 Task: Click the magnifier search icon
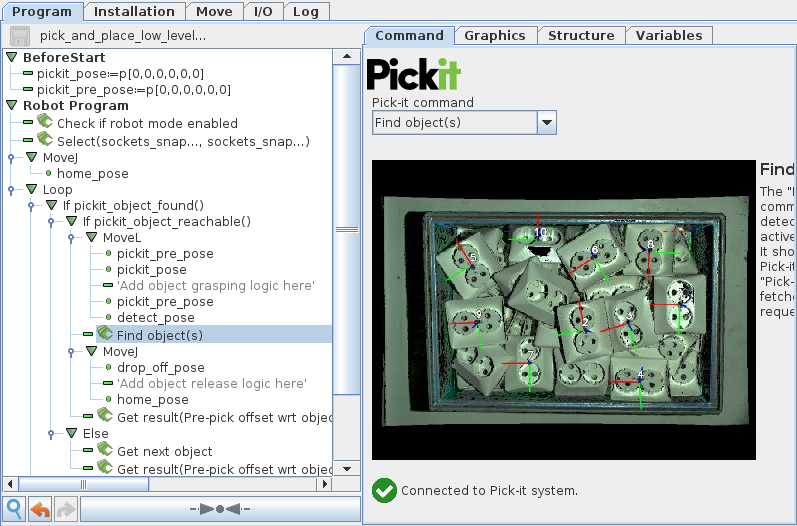point(14,509)
